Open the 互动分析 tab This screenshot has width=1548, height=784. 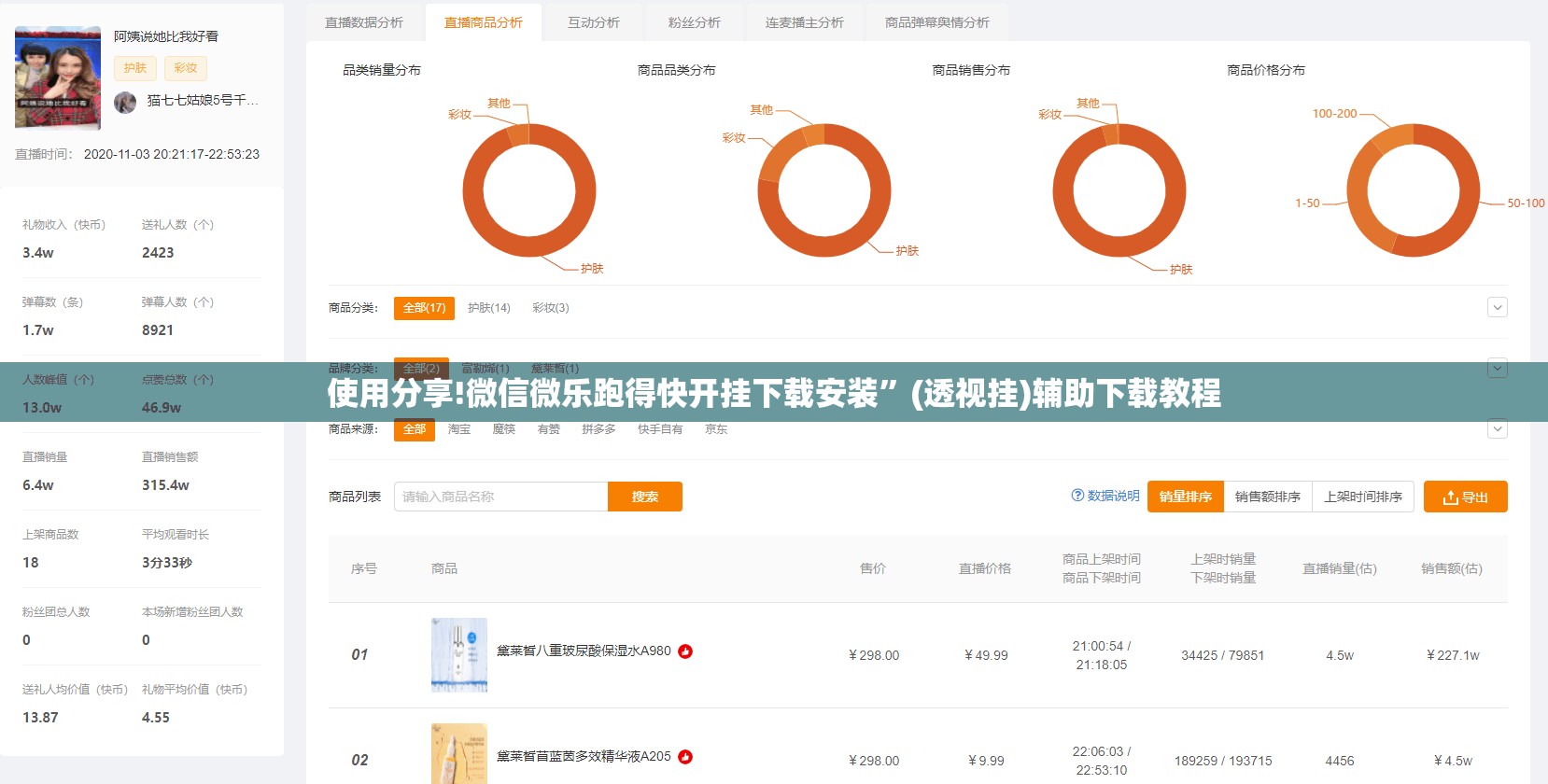click(x=594, y=22)
